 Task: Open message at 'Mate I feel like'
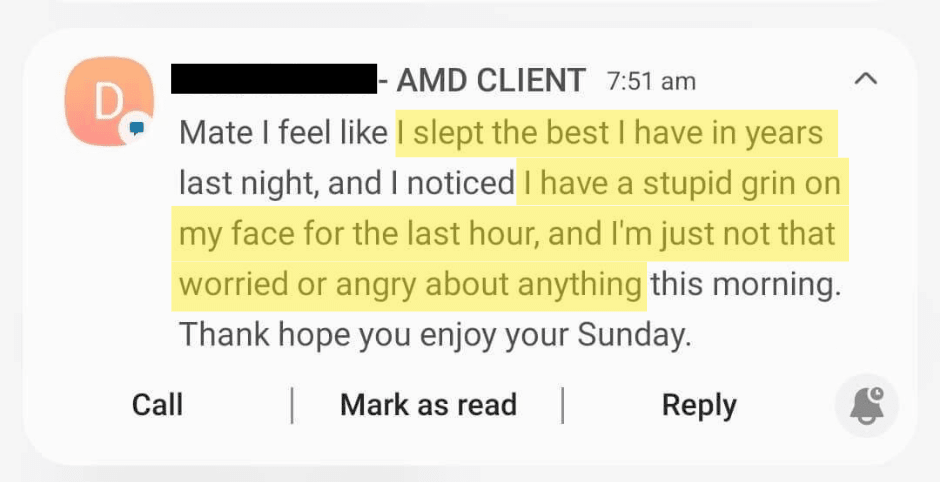(x=284, y=132)
